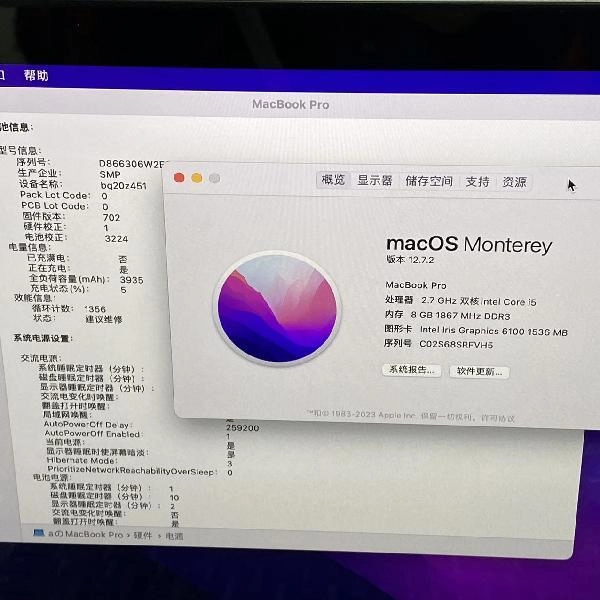Image resolution: width=600 pixels, height=600 pixels.
Task: Select 电源 in the path bar
Action: click(174, 536)
